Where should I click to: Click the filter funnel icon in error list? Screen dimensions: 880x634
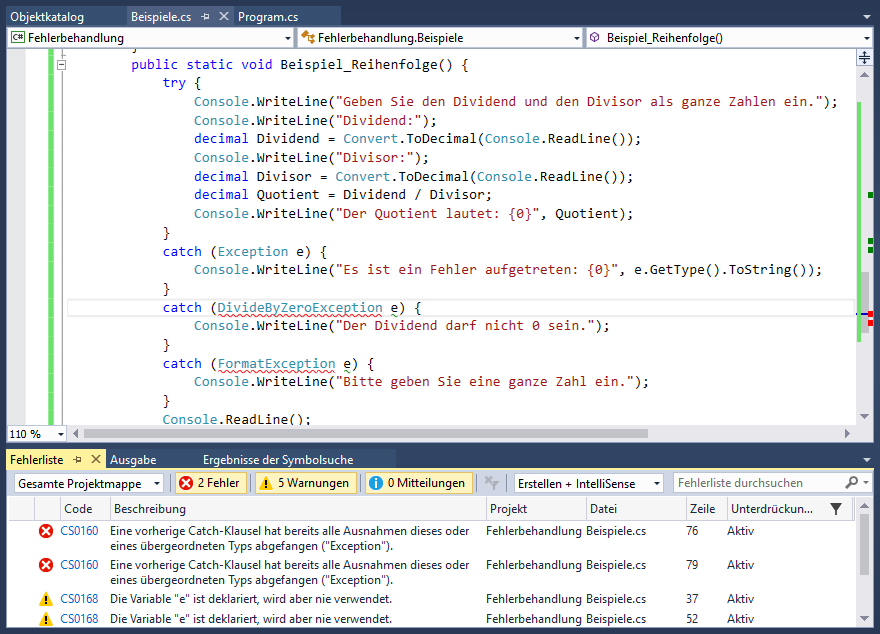(x=836, y=509)
